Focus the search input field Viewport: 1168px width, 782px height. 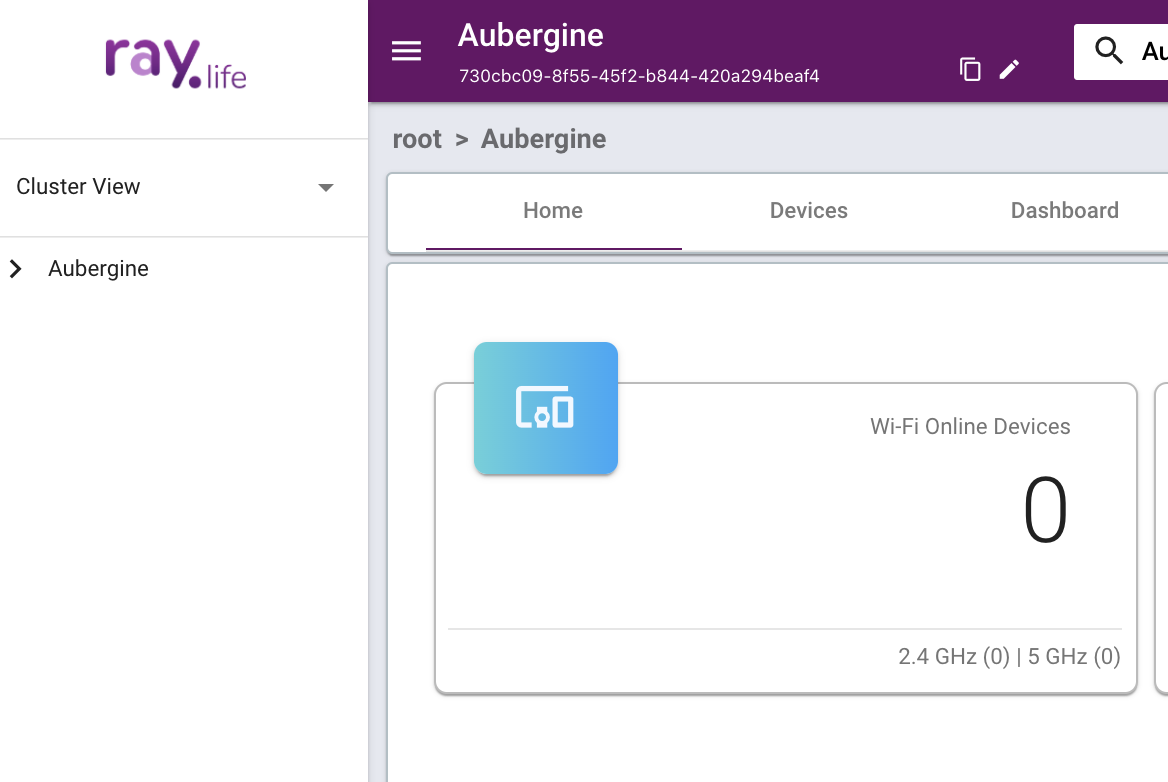(x=1152, y=51)
